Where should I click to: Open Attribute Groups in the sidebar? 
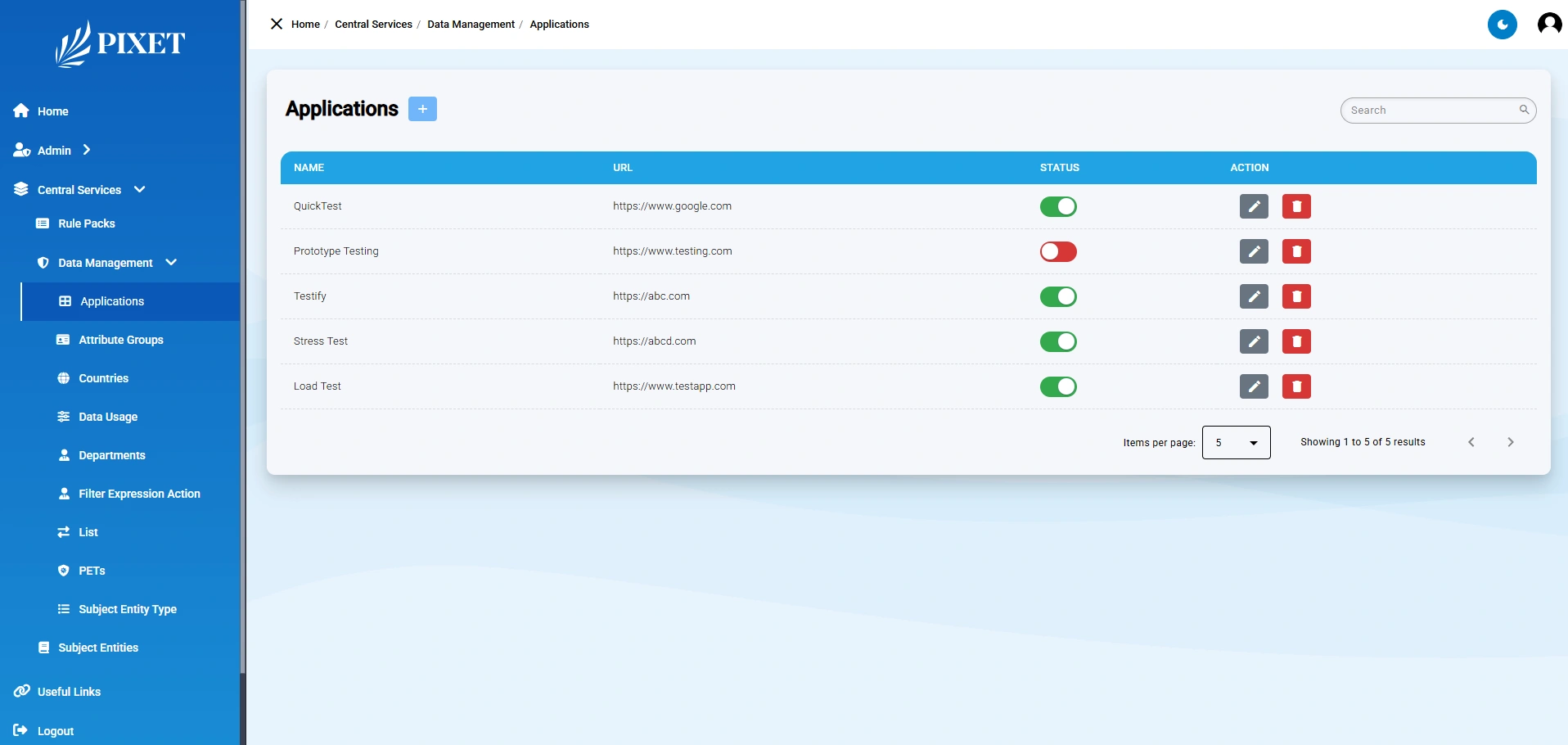coord(120,340)
